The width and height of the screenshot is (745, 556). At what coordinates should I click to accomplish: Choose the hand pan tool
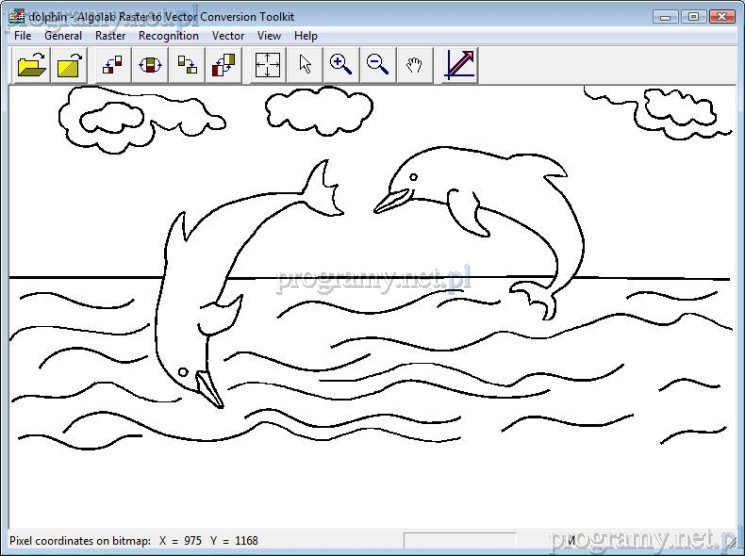tap(414, 65)
